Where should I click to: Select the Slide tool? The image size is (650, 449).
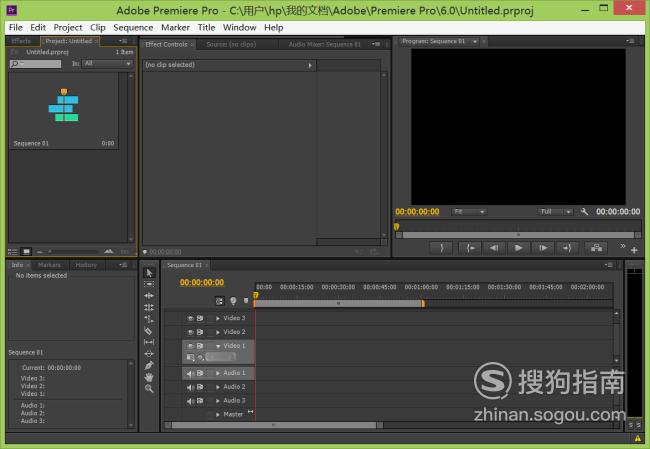click(149, 354)
